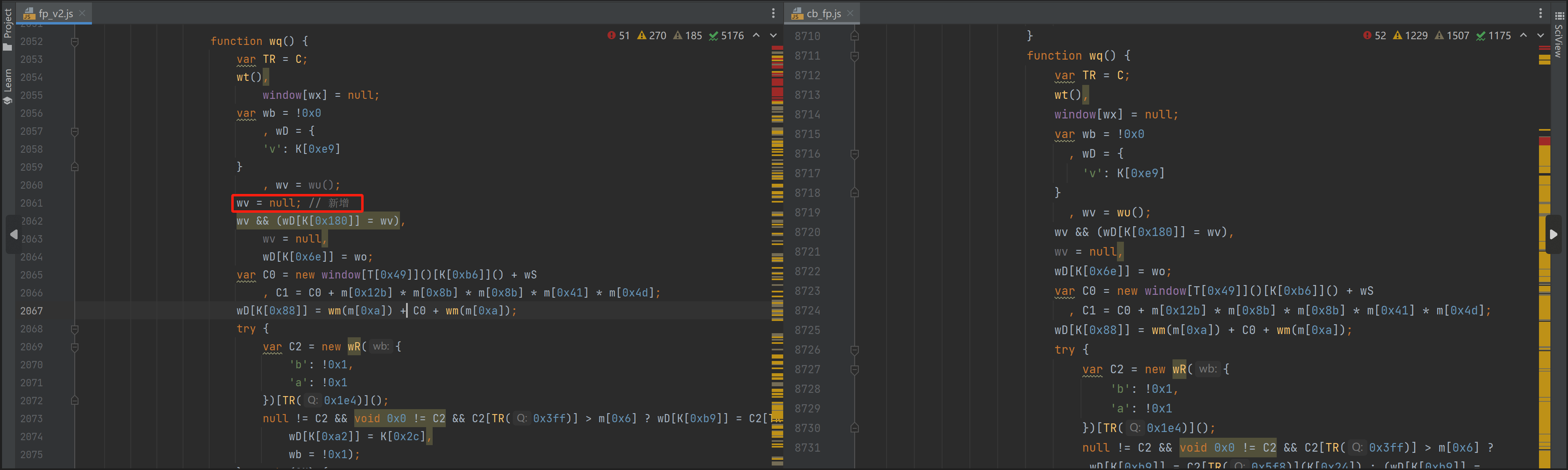Click fold end marker at line 2059
This screenshot has height=470, width=1568.
[x=75, y=167]
